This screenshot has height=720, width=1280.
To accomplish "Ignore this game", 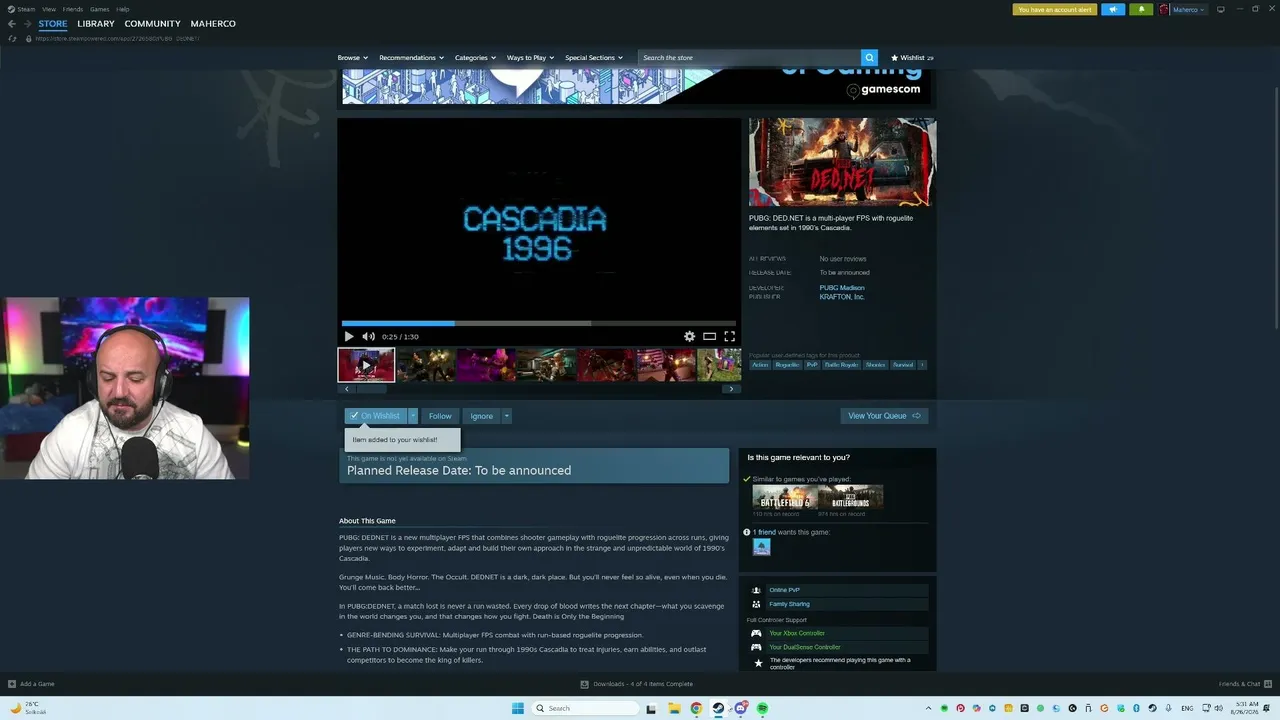I will [481, 416].
